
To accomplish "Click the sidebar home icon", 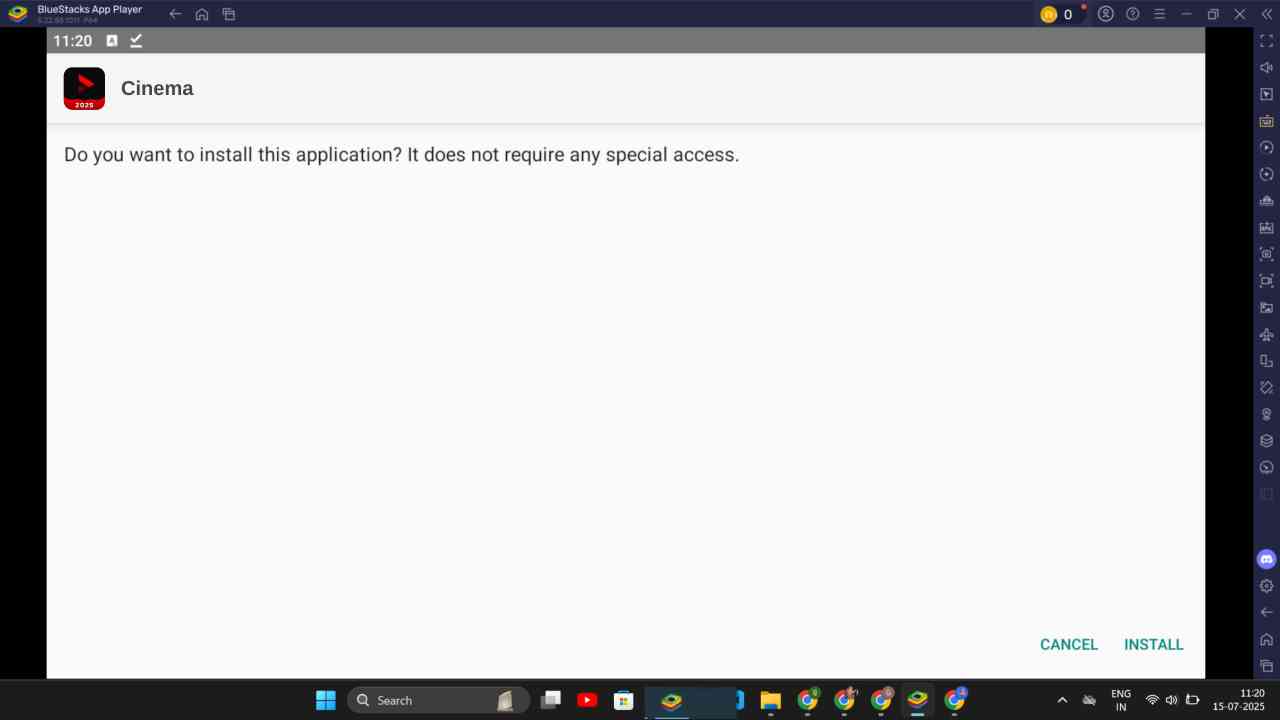I will pos(1266,639).
